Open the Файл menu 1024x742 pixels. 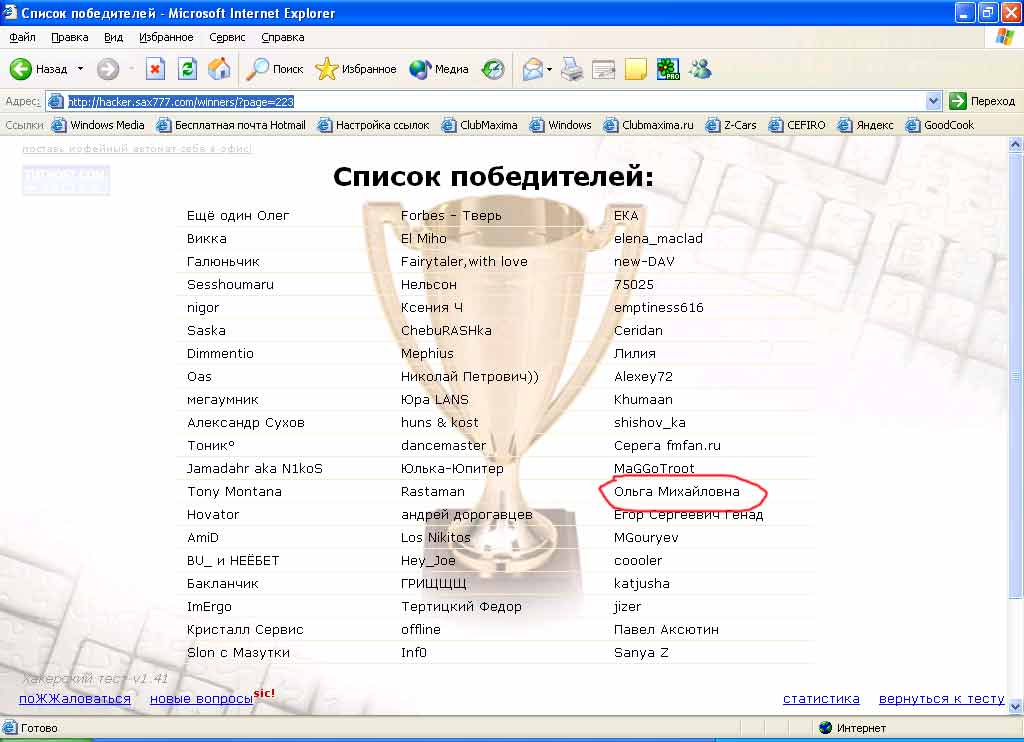click(x=22, y=37)
